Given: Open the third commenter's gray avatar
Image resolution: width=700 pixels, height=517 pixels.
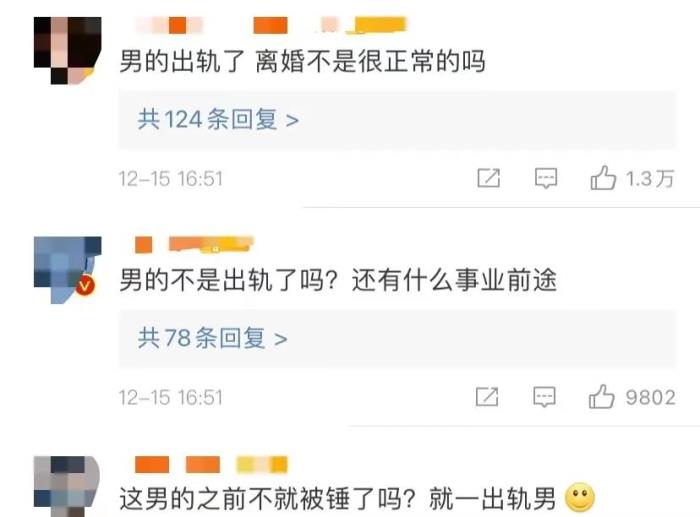Looking at the screenshot, I should [x=67, y=486].
